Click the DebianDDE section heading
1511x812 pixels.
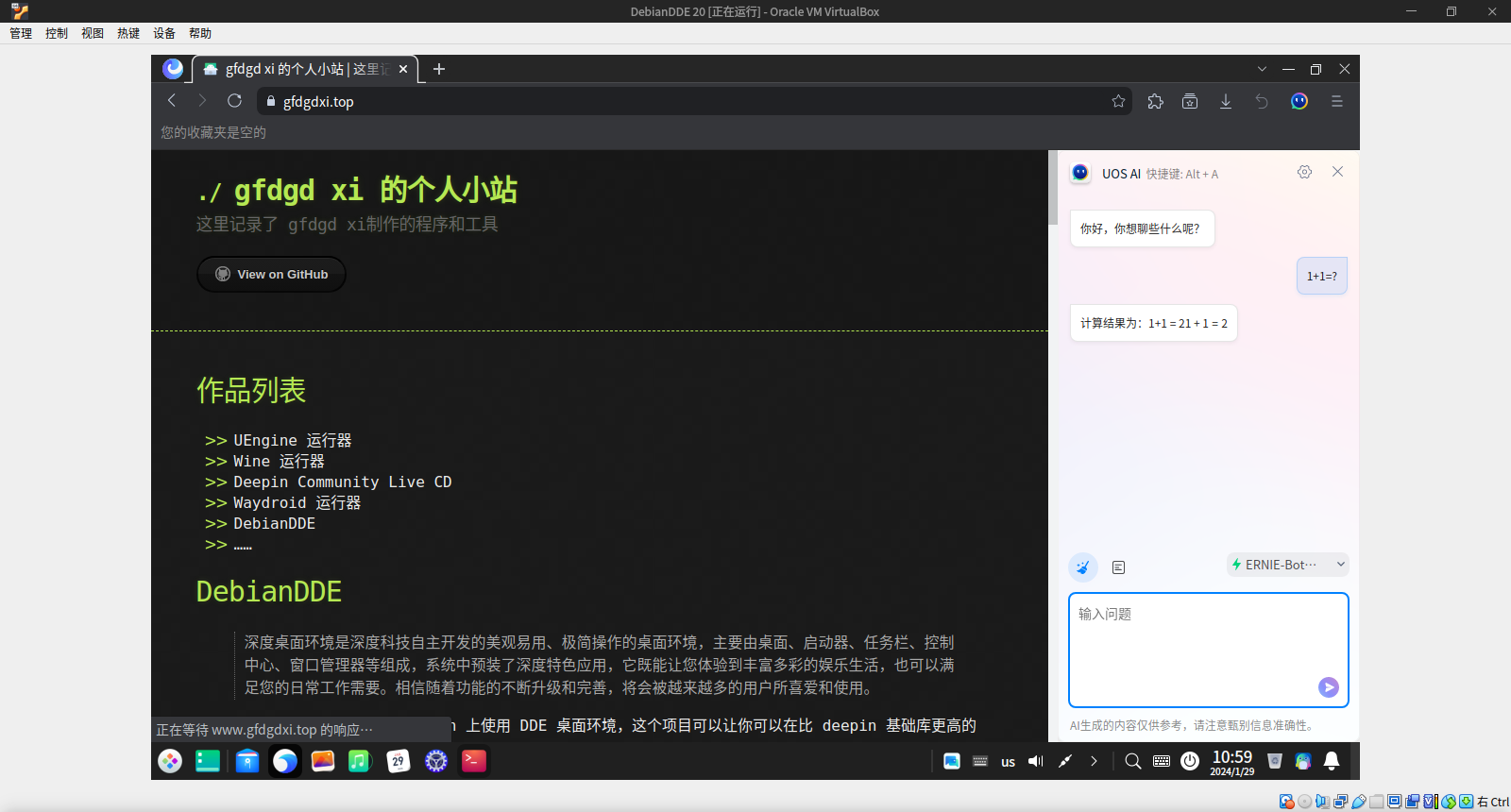(269, 591)
